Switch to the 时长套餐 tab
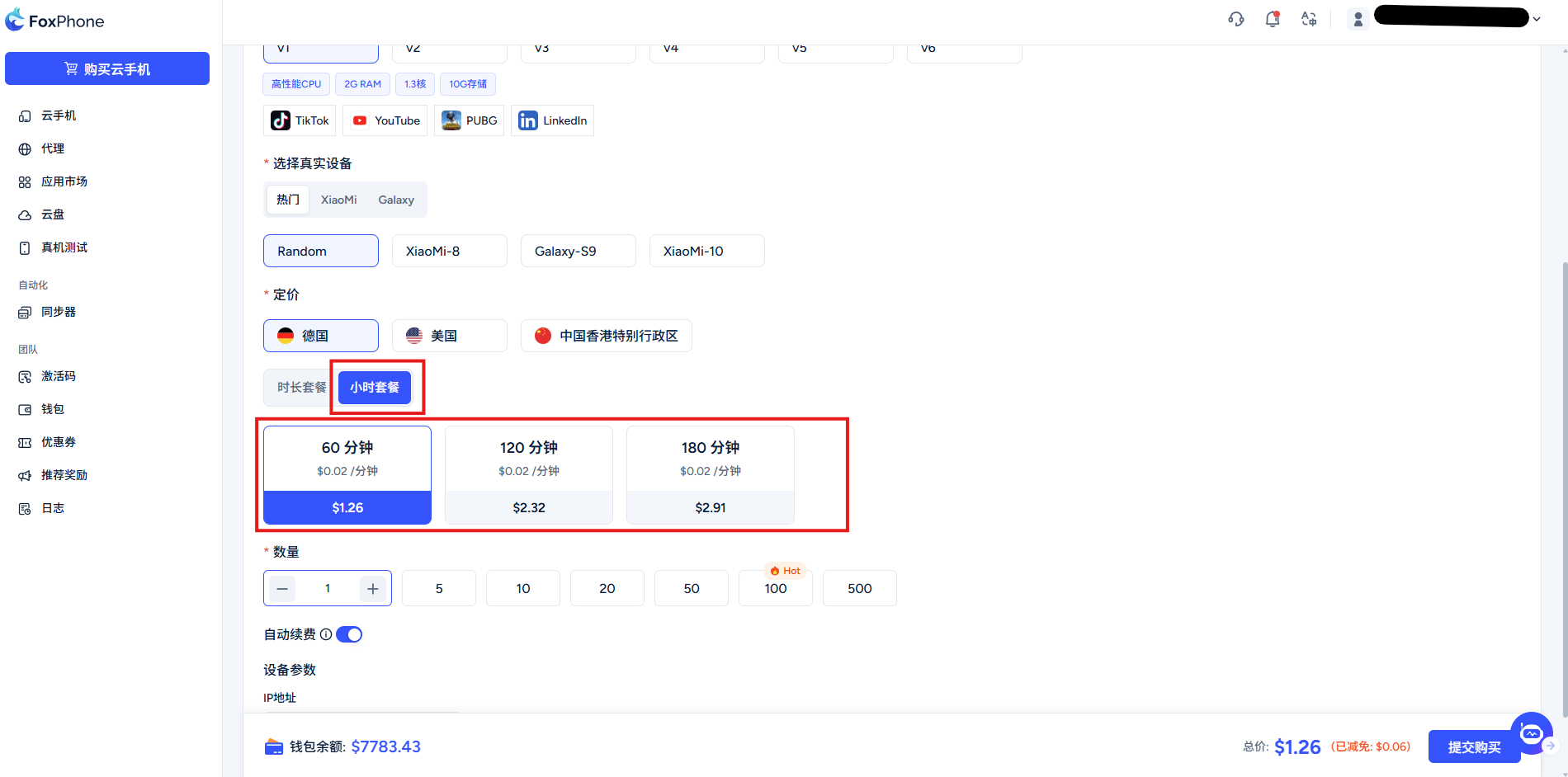This screenshot has width=1568, height=777. tap(301, 387)
